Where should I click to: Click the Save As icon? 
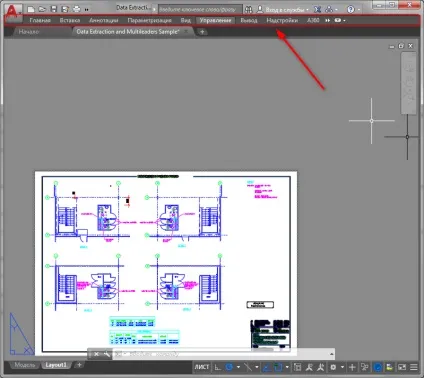[x=65, y=9]
